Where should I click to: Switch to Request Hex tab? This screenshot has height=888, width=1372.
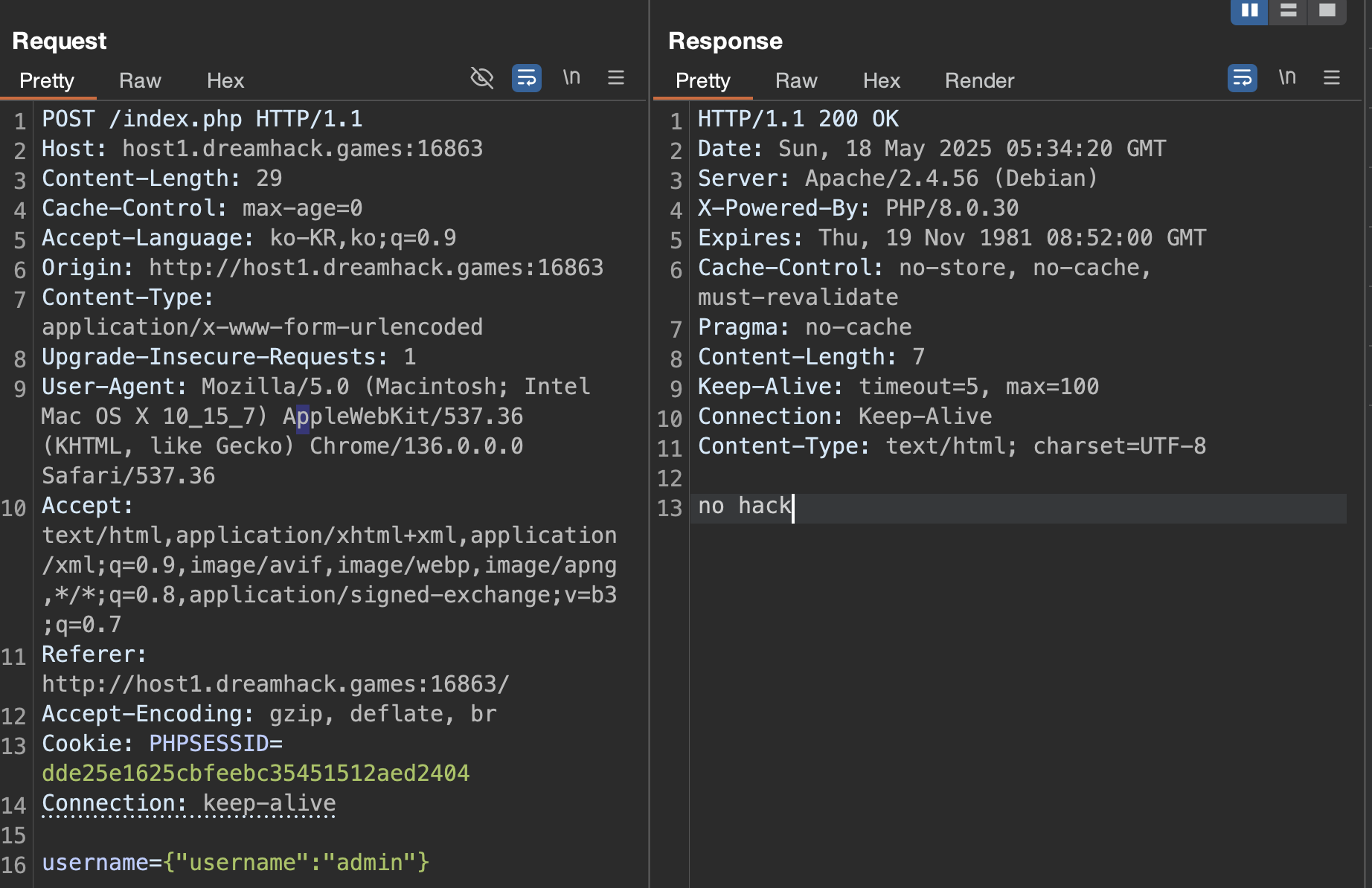[x=225, y=80]
